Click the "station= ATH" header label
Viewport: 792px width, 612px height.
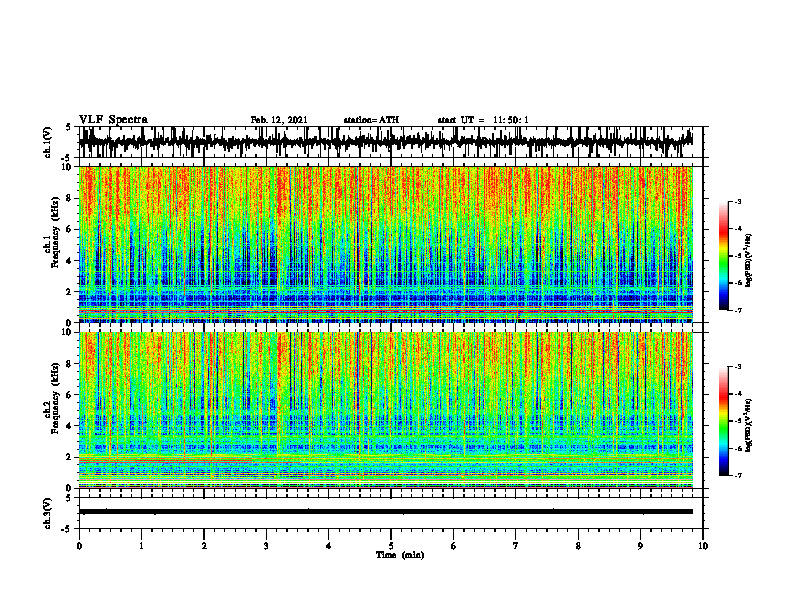point(371,120)
